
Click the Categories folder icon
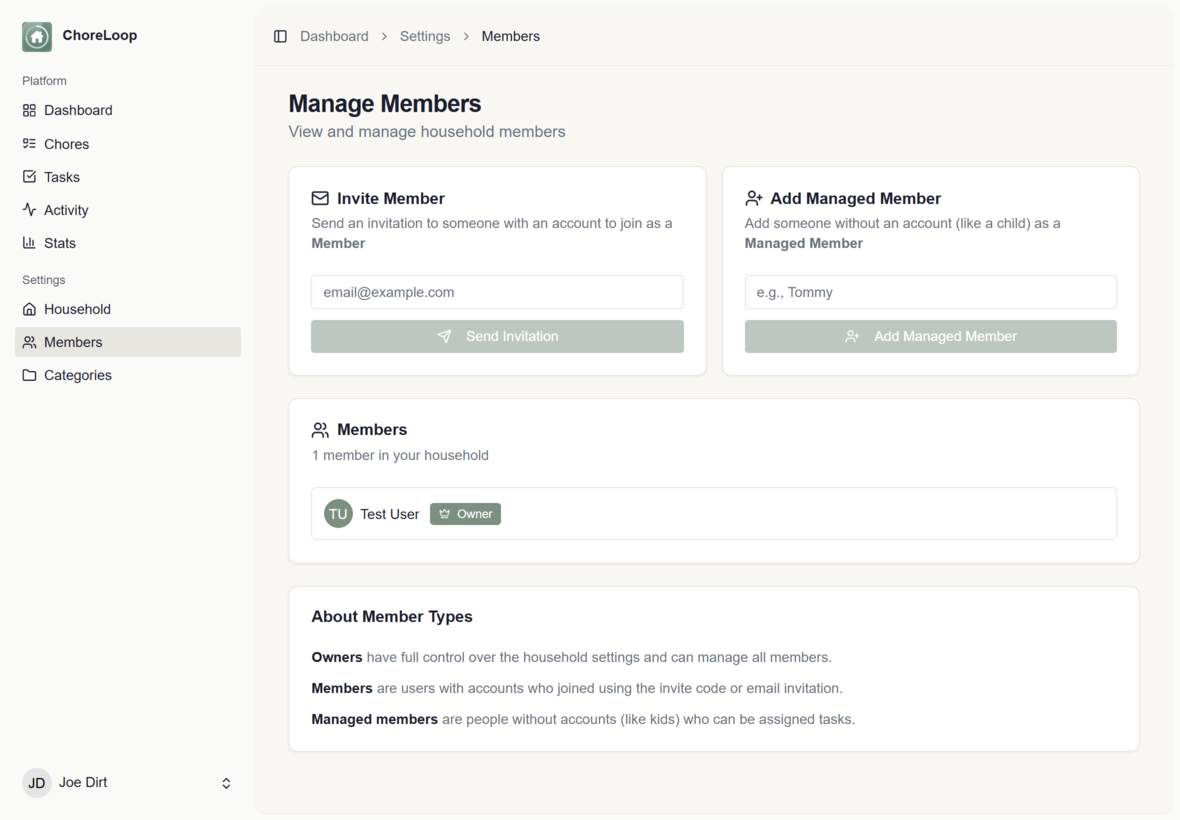[x=29, y=375]
